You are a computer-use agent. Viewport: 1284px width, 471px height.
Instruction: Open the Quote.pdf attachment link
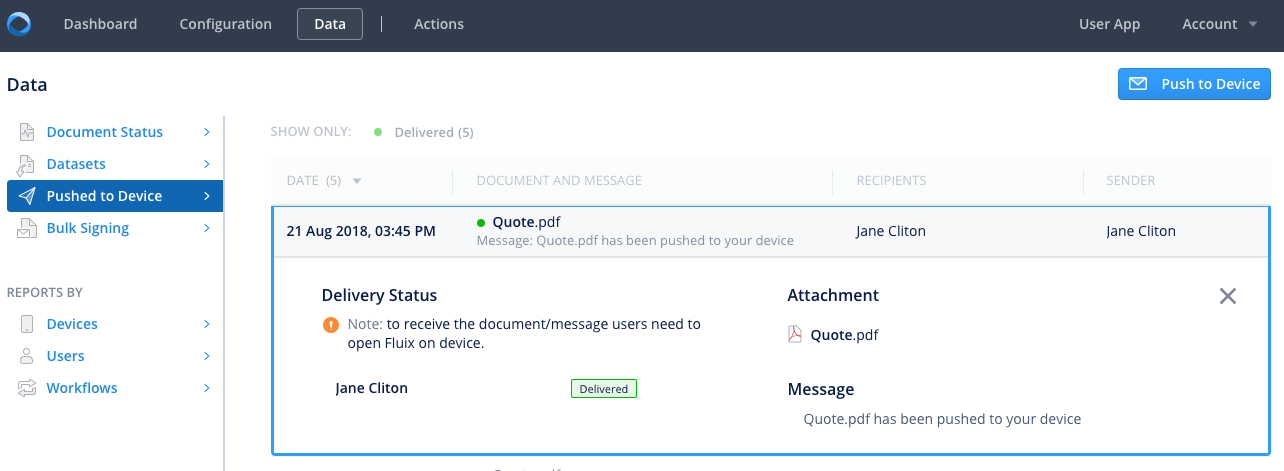coord(844,335)
